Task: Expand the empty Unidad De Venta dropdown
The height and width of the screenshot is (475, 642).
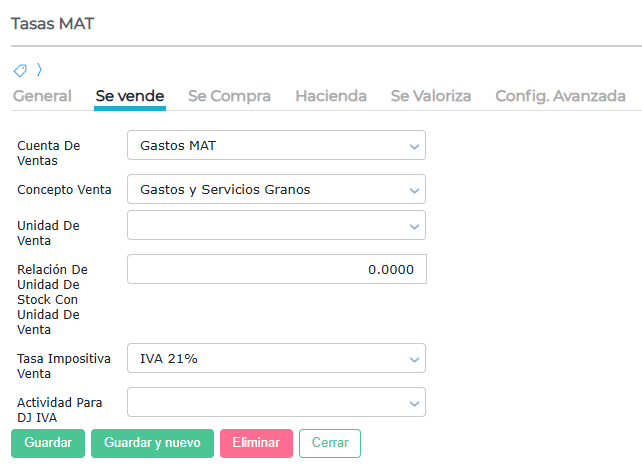Action: (x=276, y=226)
